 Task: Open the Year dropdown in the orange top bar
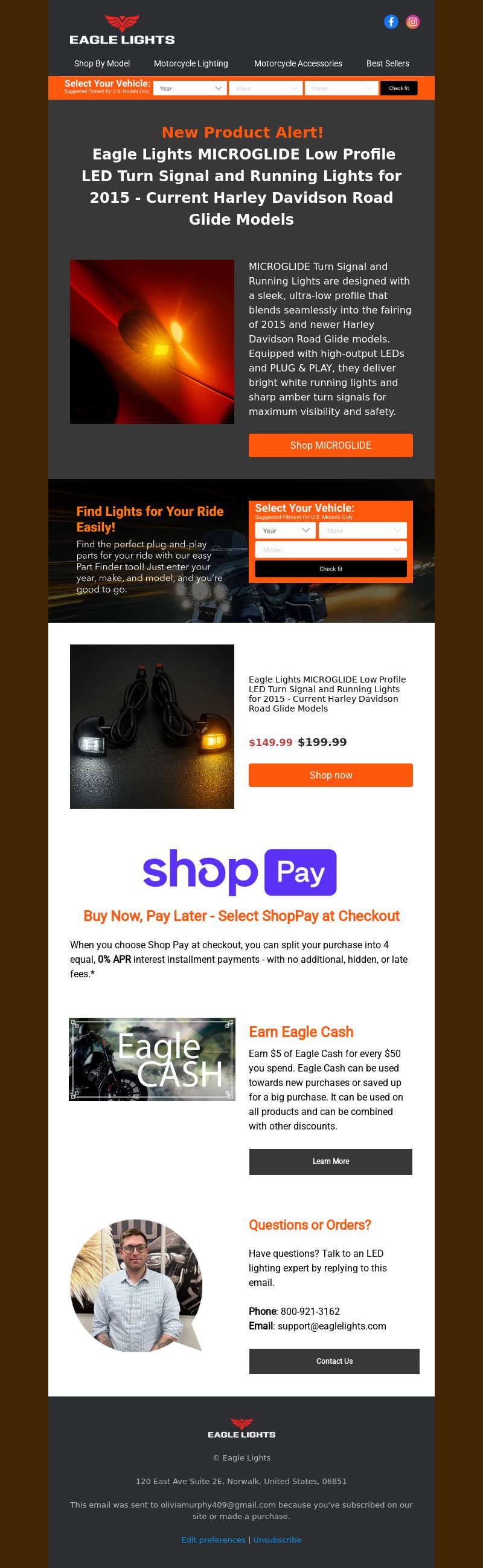tap(190, 88)
